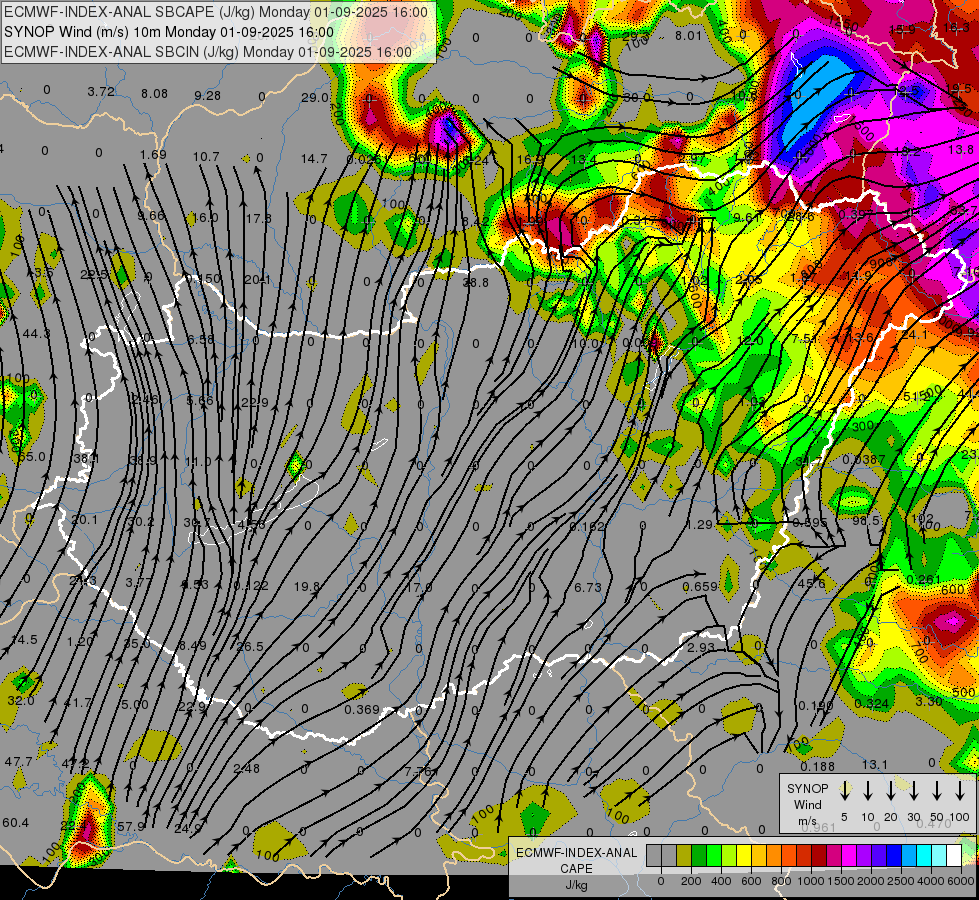Click the map value '0.369'
Image resolution: width=979 pixels, height=900 pixels.
pyautogui.click(x=362, y=710)
